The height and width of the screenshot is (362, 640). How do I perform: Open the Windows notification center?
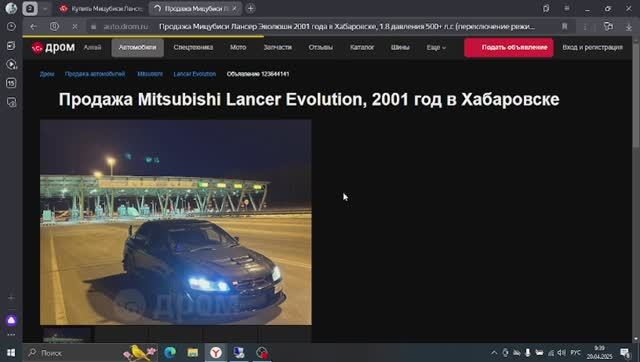coord(625,353)
